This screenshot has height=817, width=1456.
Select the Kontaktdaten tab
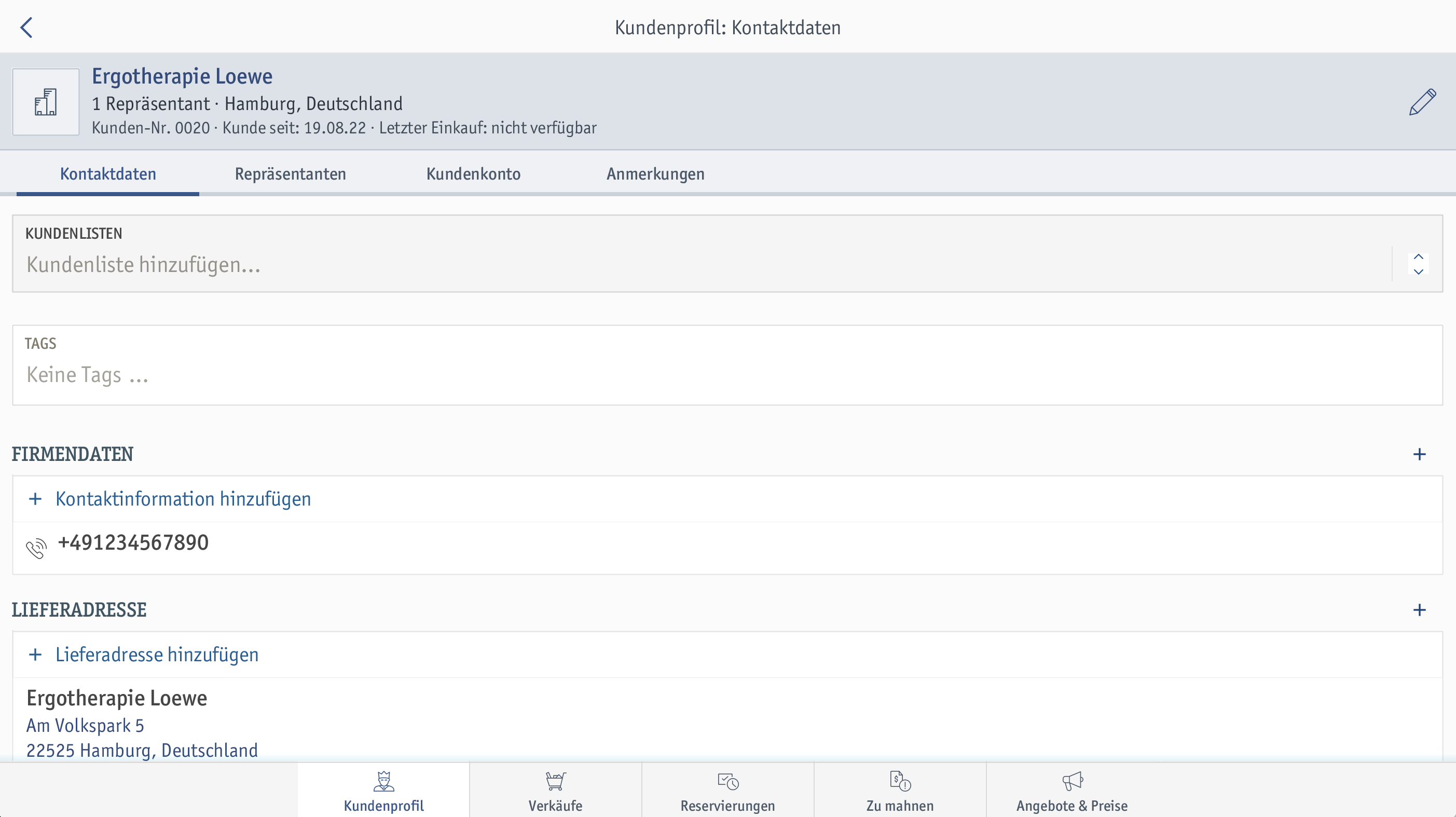pyautogui.click(x=108, y=173)
